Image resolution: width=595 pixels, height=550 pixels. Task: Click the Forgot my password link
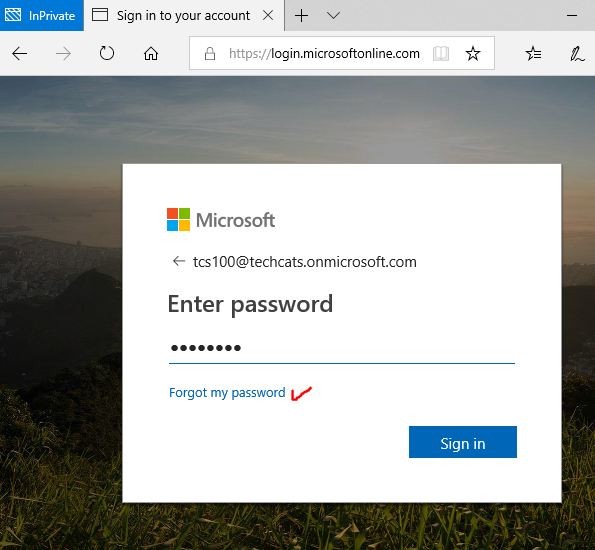point(227,392)
